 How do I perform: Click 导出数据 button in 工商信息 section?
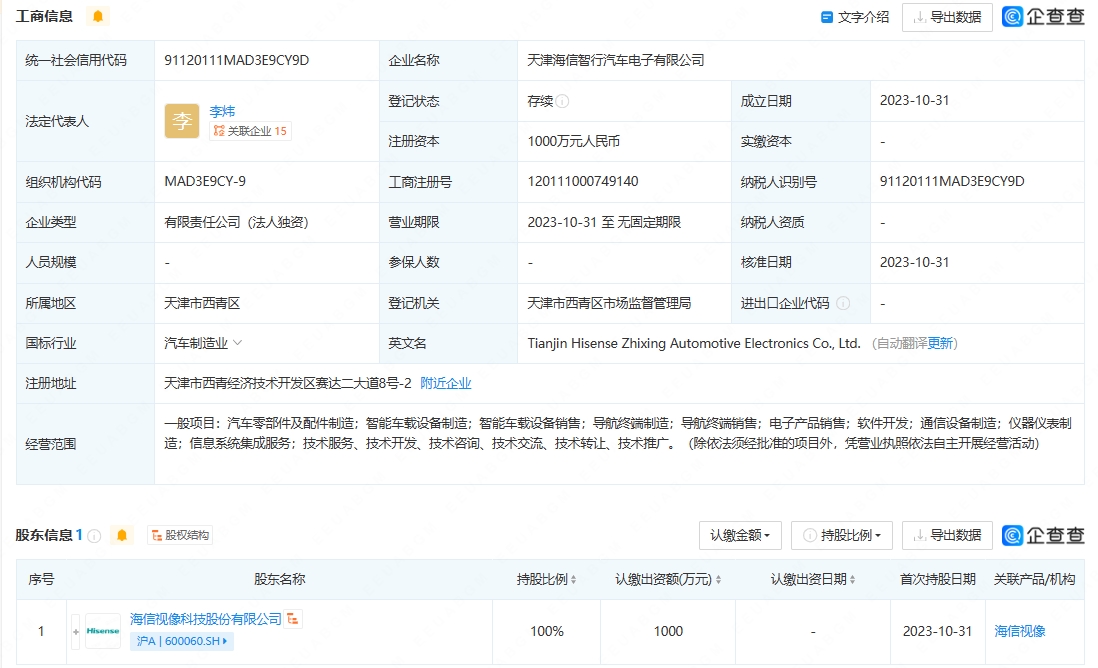coord(947,17)
